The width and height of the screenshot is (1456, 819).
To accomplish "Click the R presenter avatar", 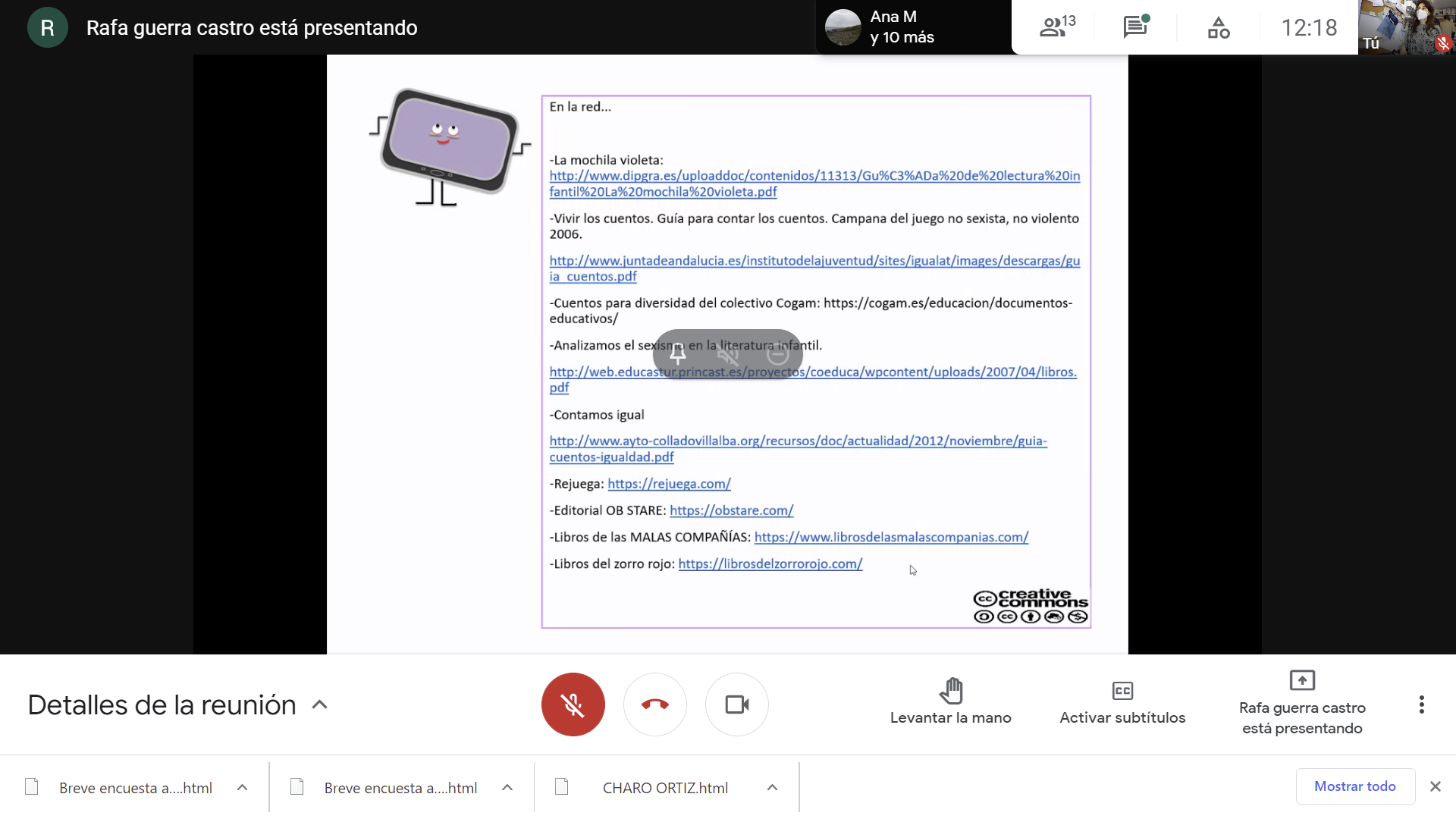I will coord(47,27).
